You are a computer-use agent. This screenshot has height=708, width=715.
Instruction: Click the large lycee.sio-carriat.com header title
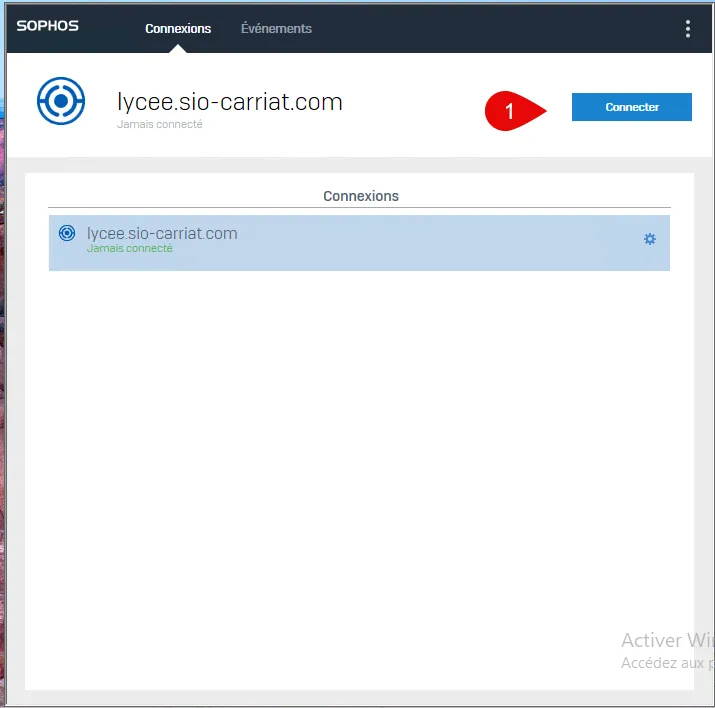(229, 101)
